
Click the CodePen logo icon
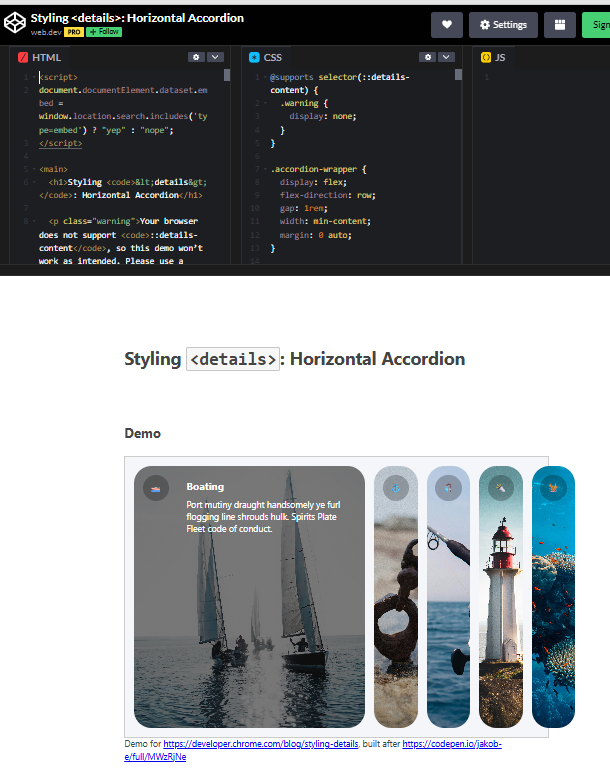(15, 24)
